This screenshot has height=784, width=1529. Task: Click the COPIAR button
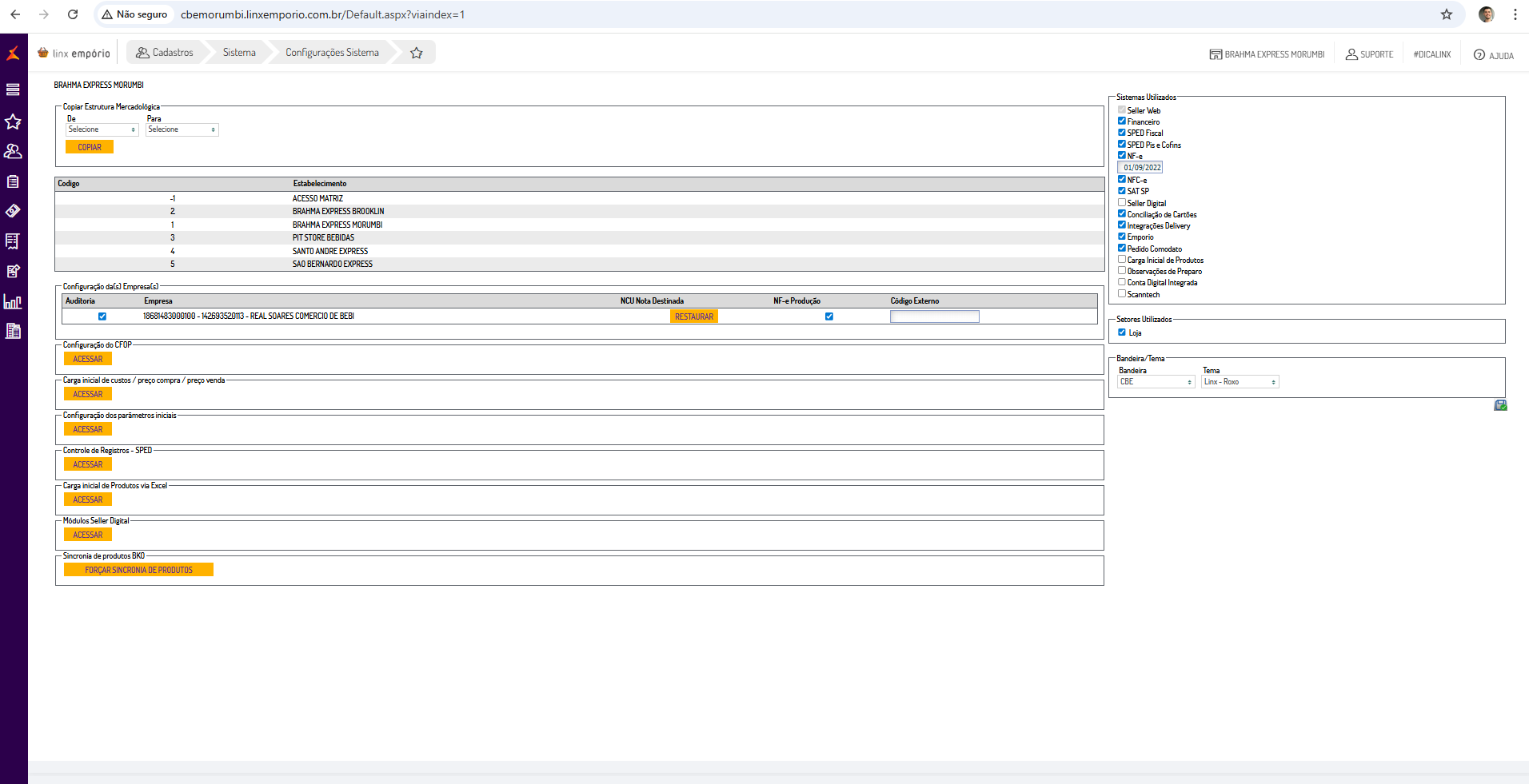pos(90,147)
